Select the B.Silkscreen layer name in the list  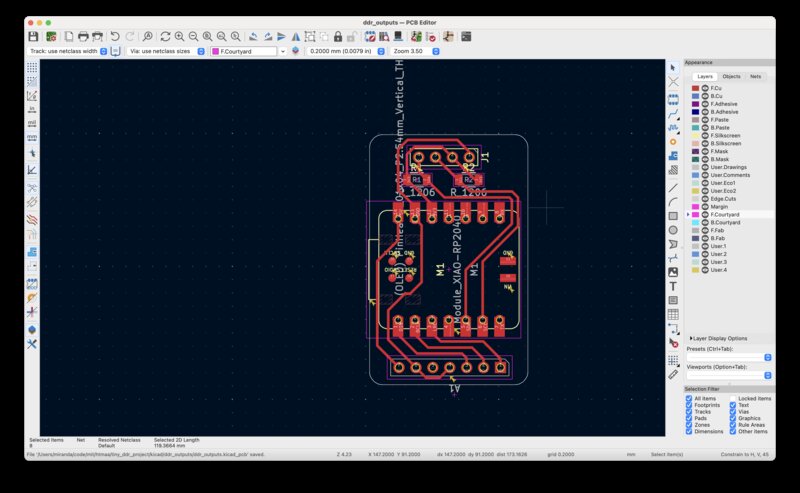point(728,143)
